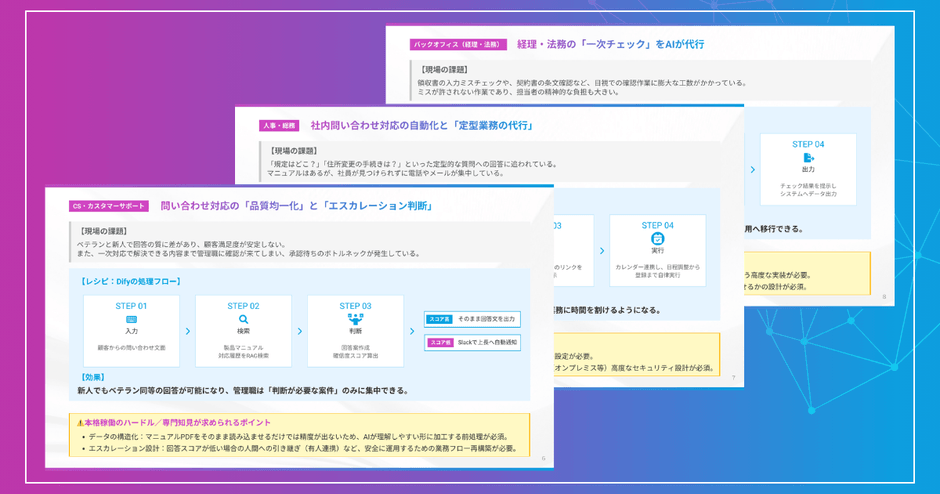This screenshot has width=940, height=494.
Task: Click page number 6 on the CS slide
Action: click(544, 459)
